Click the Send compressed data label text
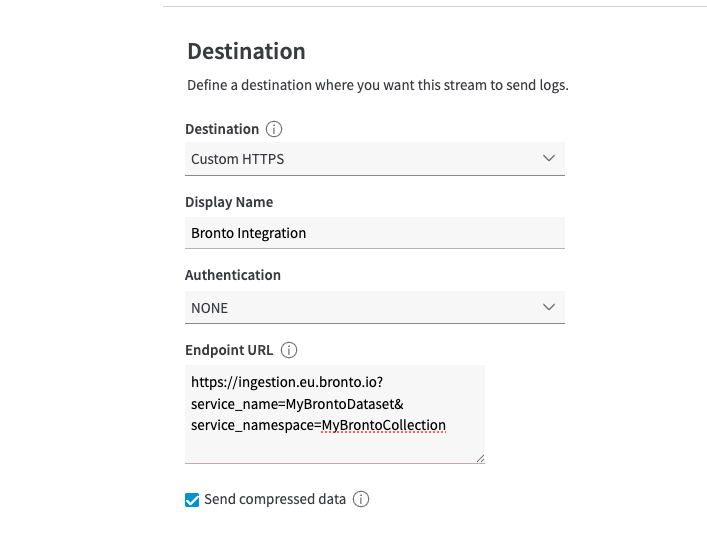Viewport: 707px width, 537px height. [275, 499]
